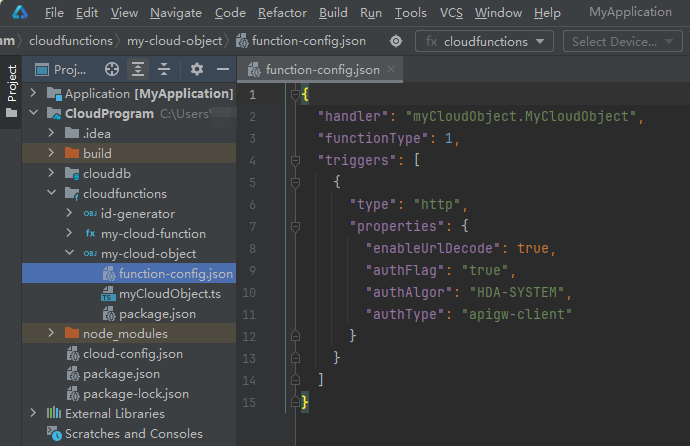This screenshot has width=690, height=446.
Task: Click the Expand All icon in Project panel
Action: pyautogui.click(x=138, y=69)
